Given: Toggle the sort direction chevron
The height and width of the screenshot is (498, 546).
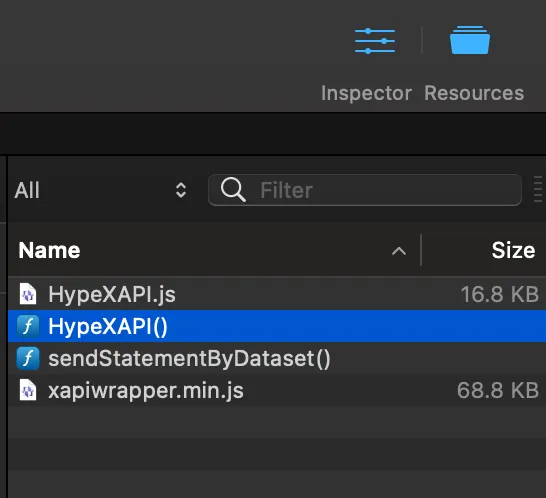Looking at the screenshot, I should coord(399,251).
